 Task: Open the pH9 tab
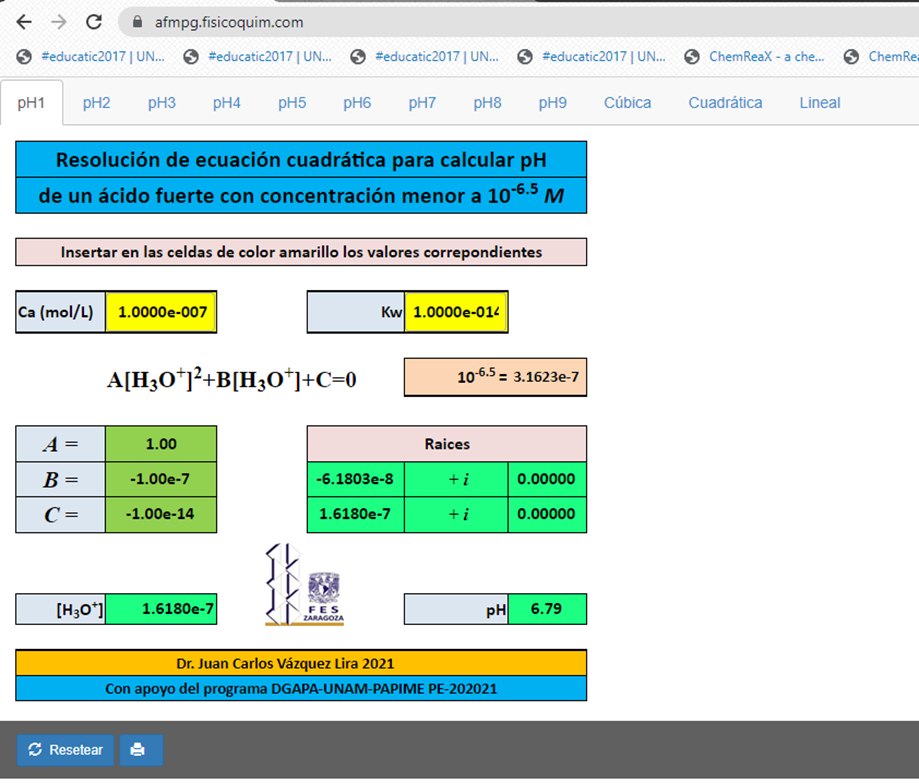click(x=552, y=103)
